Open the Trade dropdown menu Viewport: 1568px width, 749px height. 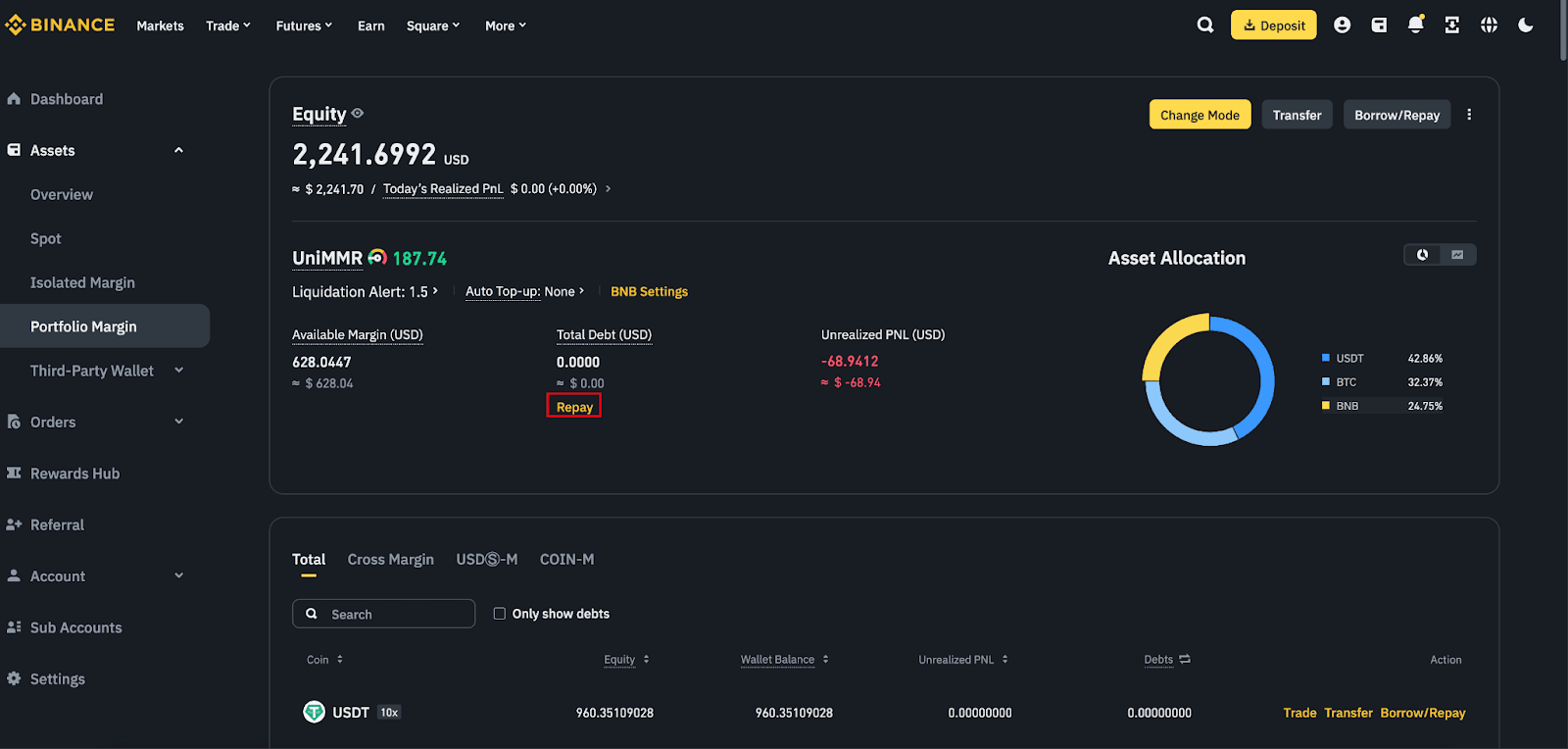coord(228,25)
